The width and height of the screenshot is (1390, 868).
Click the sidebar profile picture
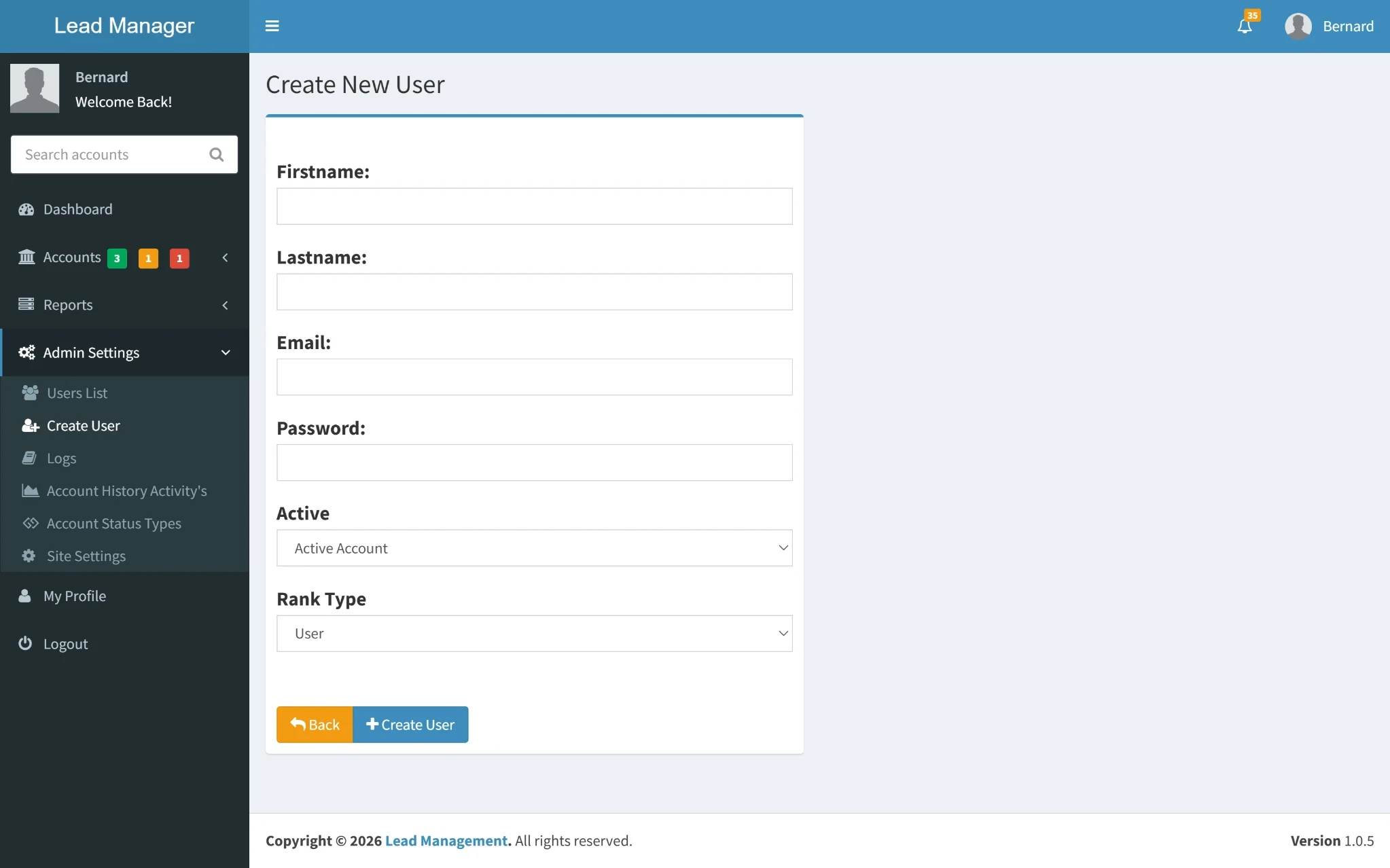[x=35, y=88]
